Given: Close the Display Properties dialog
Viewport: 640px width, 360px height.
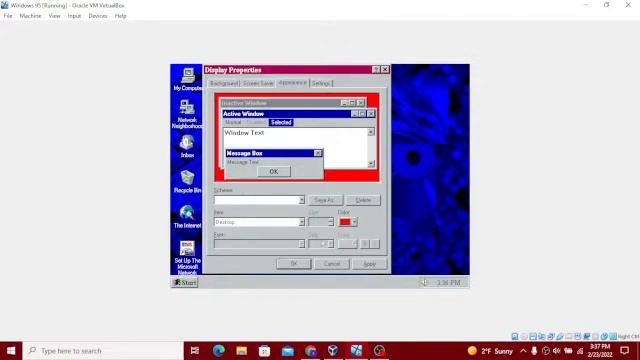Looking at the screenshot, I should 385,70.
